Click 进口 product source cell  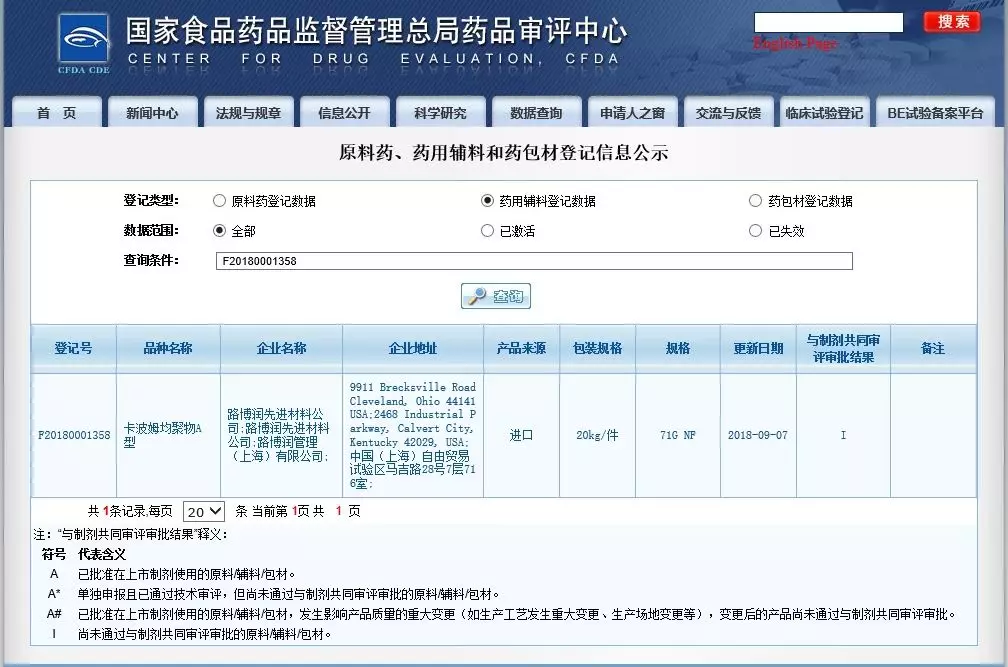click(x=521, y=435)
